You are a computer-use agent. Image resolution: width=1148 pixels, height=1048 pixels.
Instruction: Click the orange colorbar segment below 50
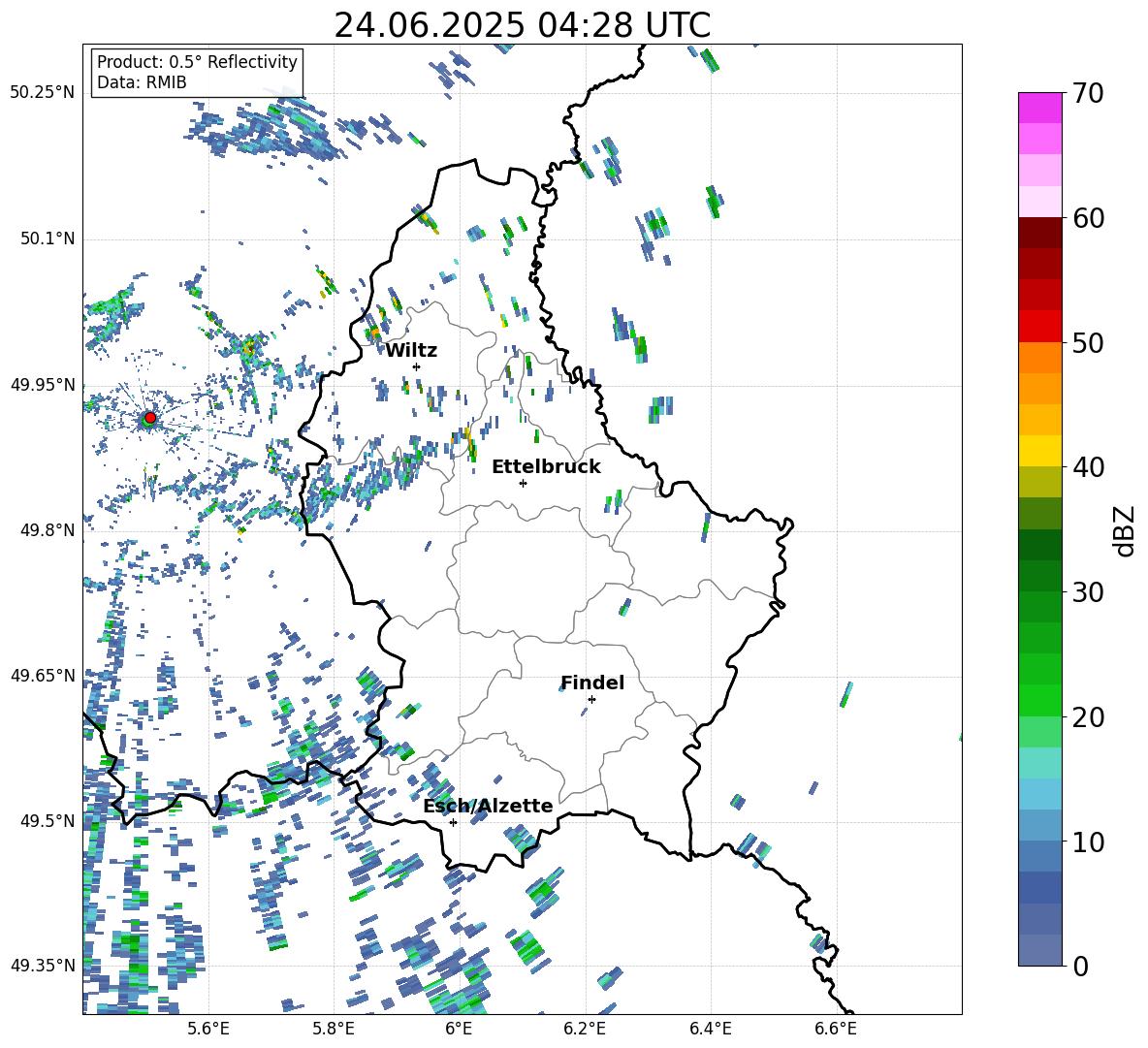pos(1039,357)
